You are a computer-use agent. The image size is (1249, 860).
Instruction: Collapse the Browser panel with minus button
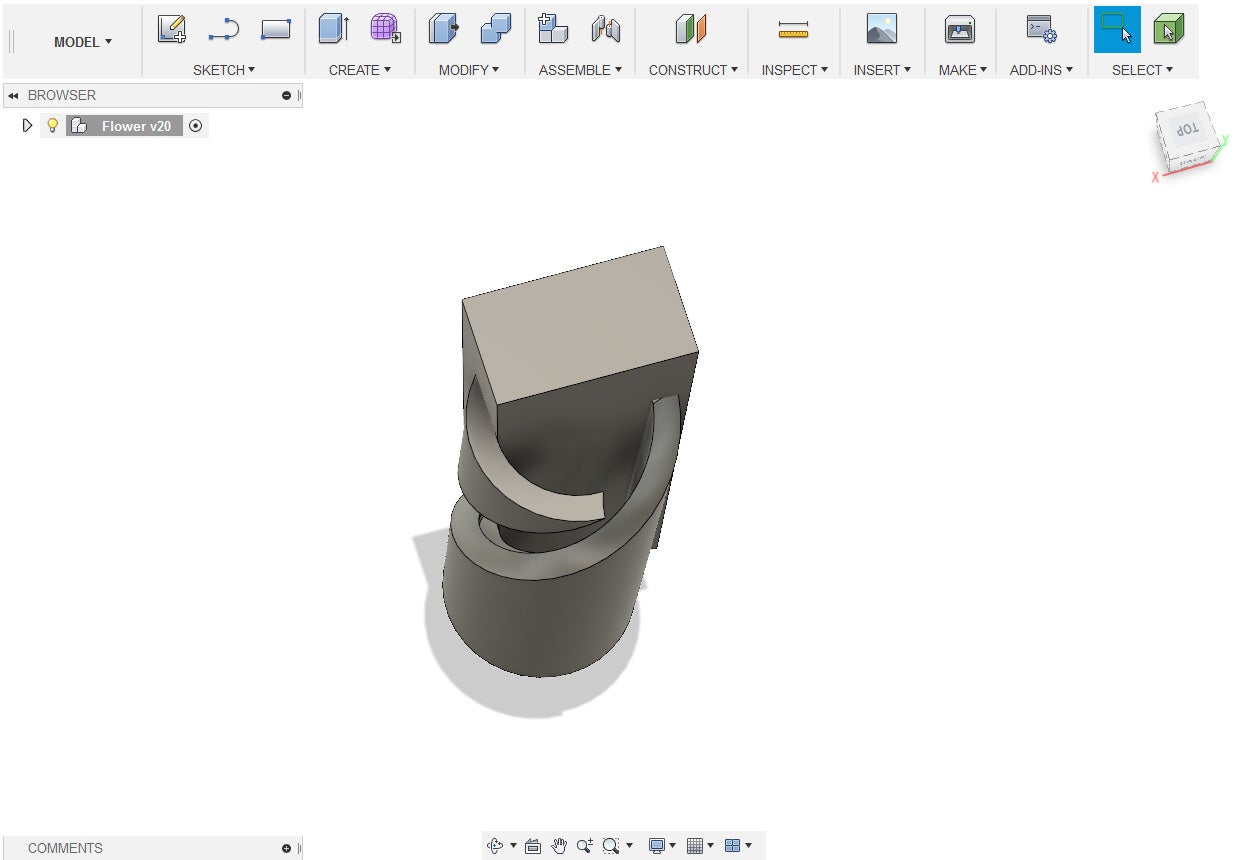(x=287, y=96)
